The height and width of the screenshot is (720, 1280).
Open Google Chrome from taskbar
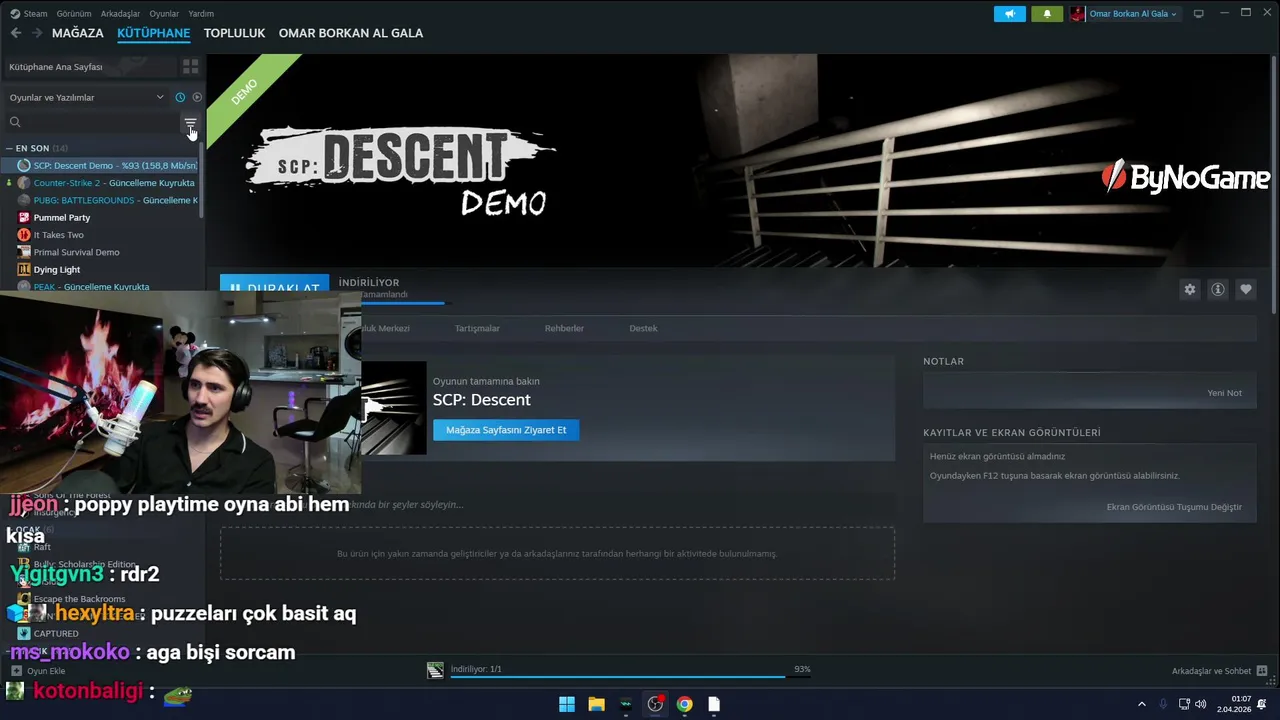684,704
